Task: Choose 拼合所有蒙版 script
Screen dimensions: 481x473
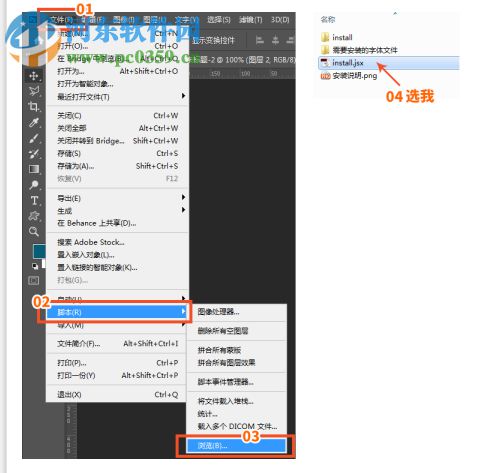Action: (237, 350)
